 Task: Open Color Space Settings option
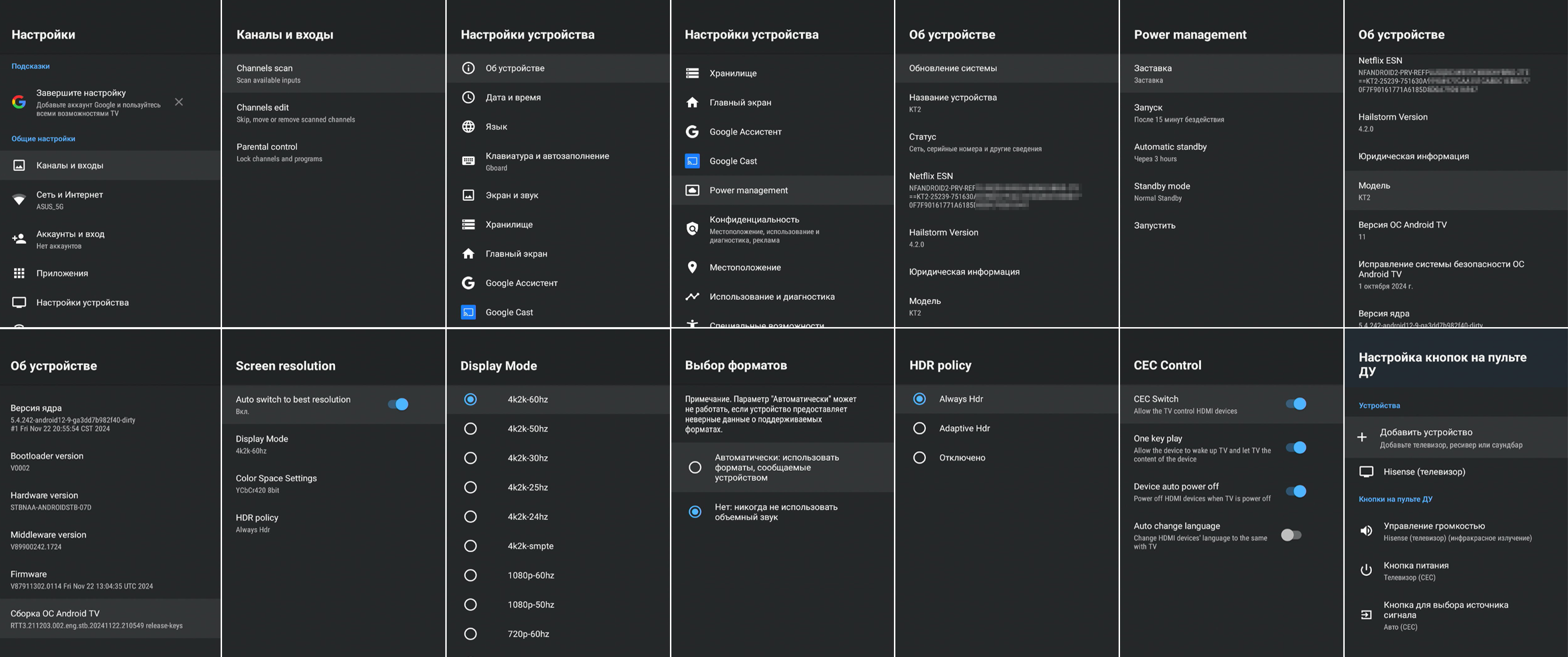click(x=276, y=483)
